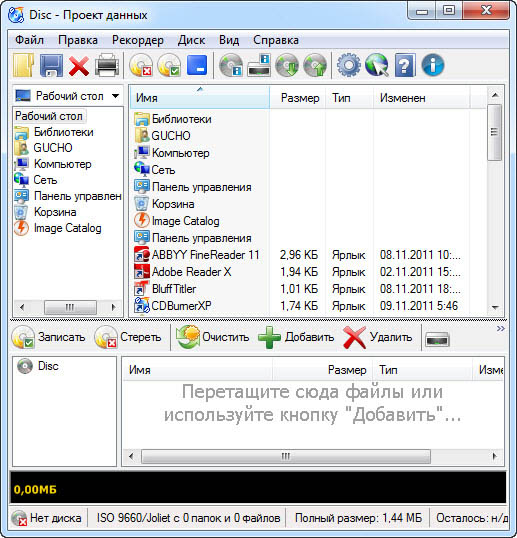Image resolution: width=517 pixels, height=538 pixels.
Task: Sort file list by Имя column
Action: click(200, 98)
